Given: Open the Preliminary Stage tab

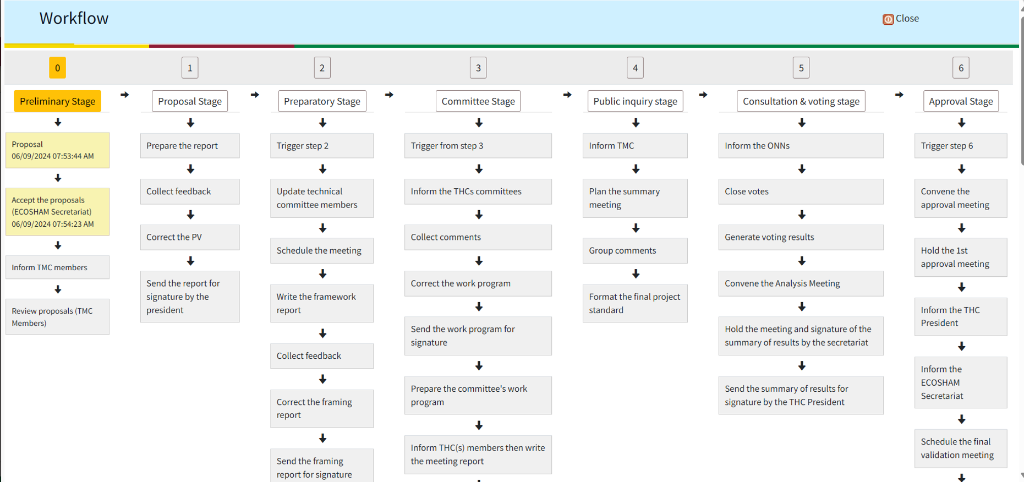Looking at the screenshot, I should coord(58,101).
